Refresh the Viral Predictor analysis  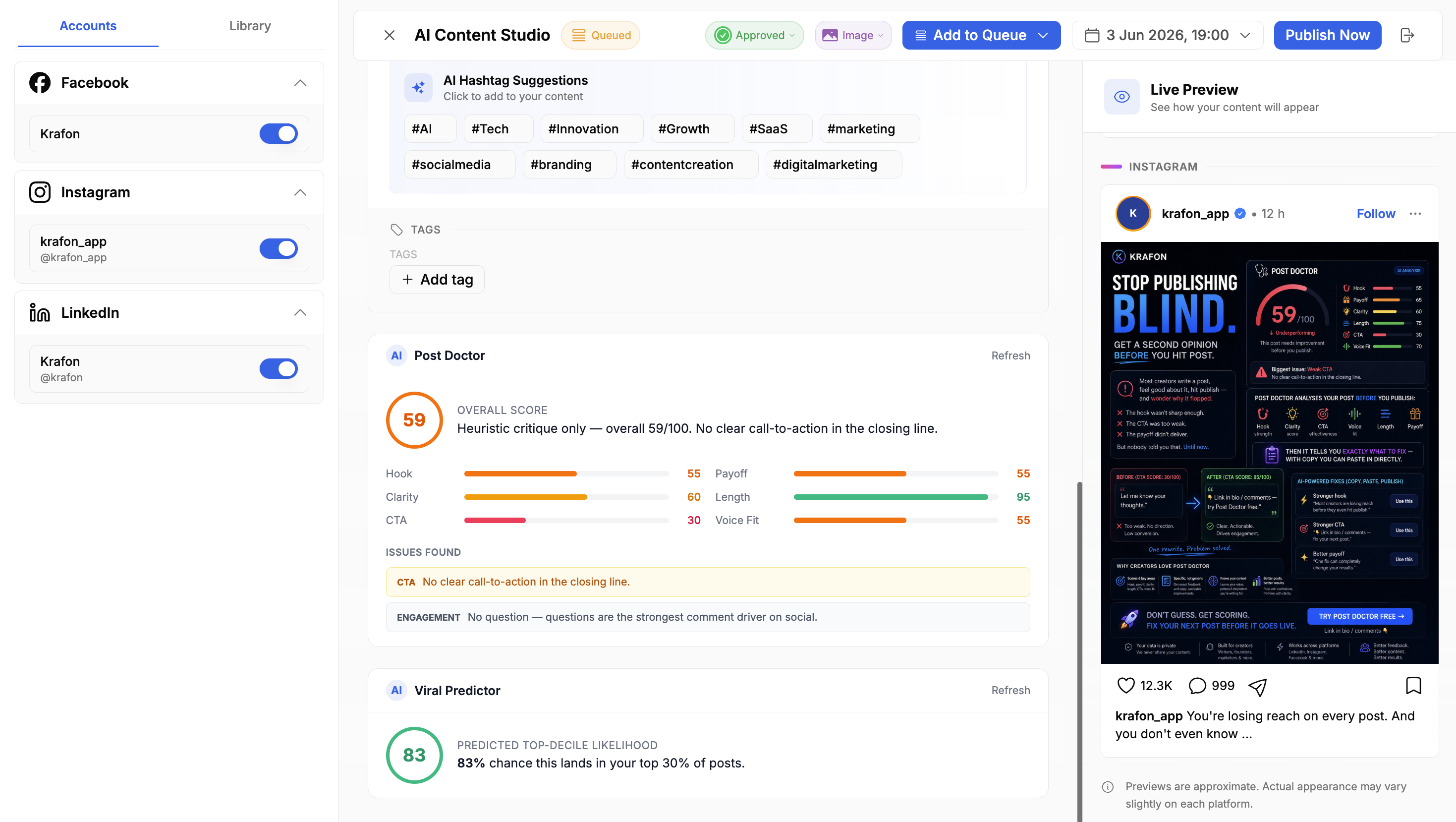coord(1010,690)
